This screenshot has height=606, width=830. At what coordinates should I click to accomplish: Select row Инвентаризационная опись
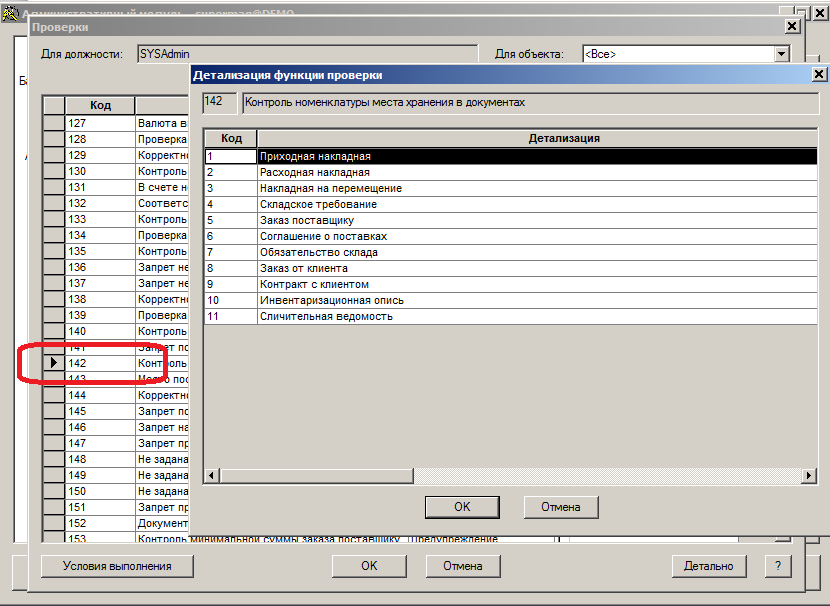pos(511,300)
